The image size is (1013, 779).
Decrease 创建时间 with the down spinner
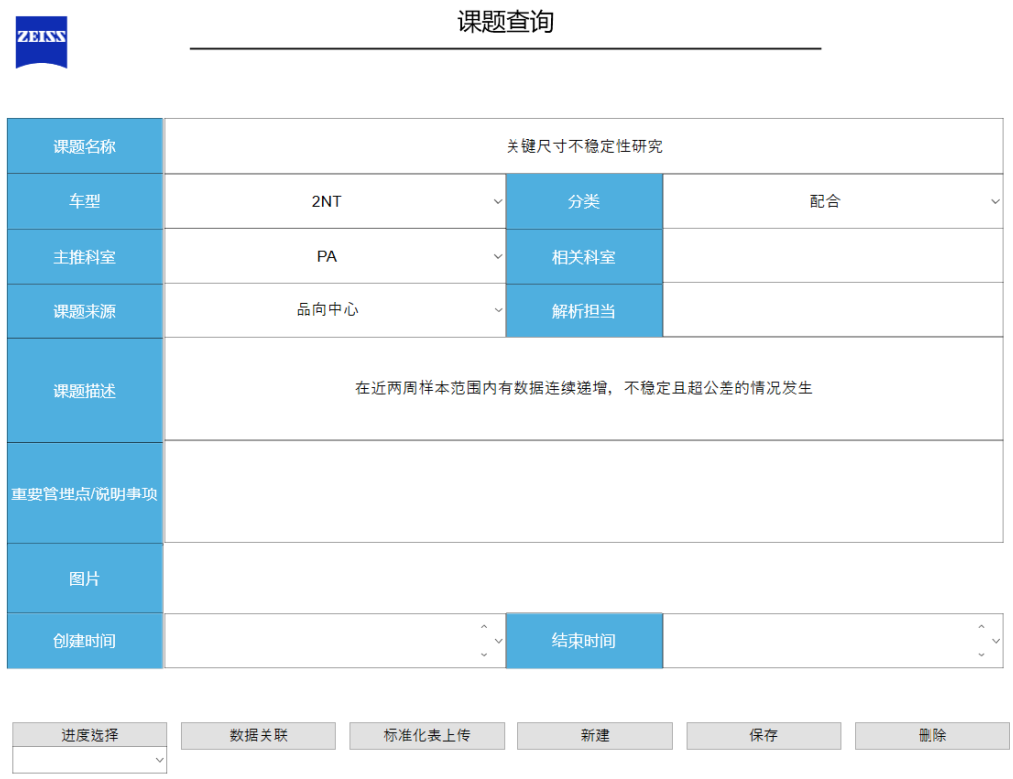click(x=484, y=655)
